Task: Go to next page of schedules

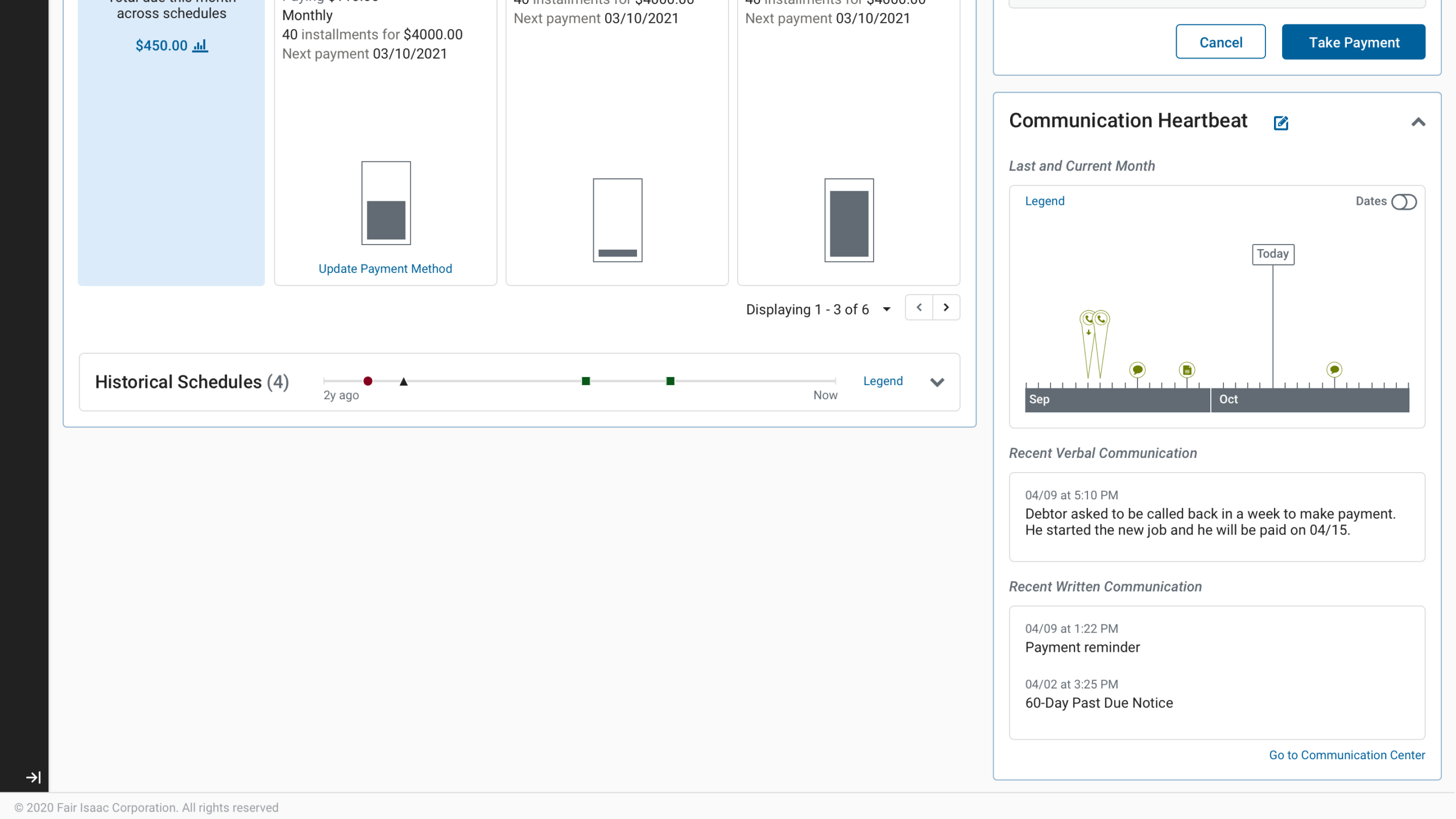Action: tap(946, 308)
